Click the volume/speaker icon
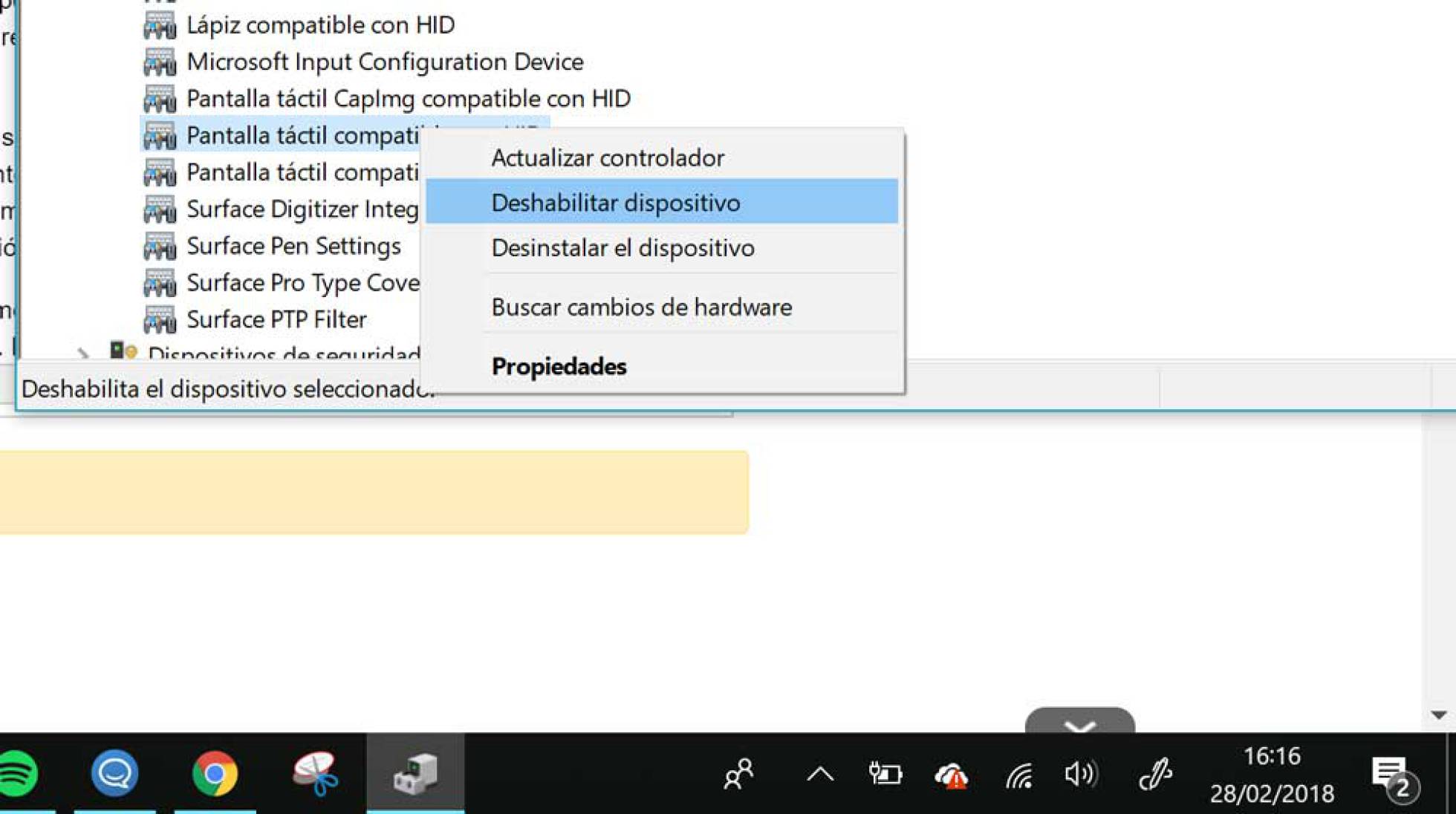This screenshot has width=1456, height=814. tap(1080, 773)
